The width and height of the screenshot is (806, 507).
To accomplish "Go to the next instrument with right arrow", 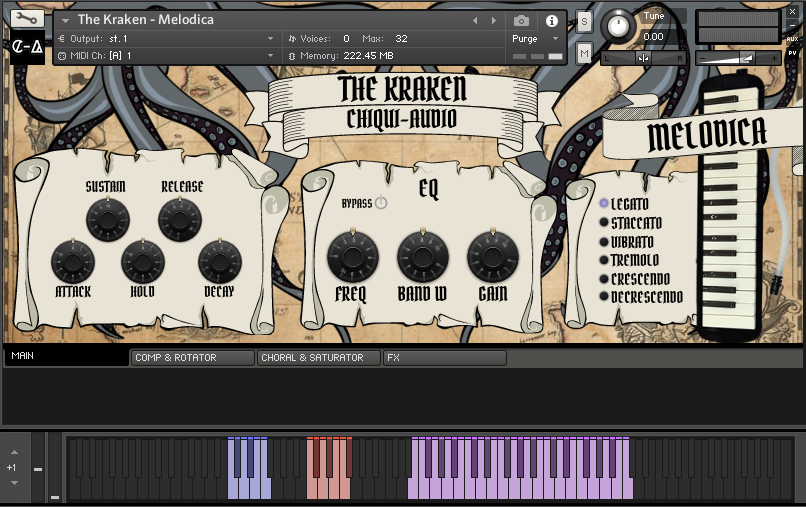I will (491, 20).
